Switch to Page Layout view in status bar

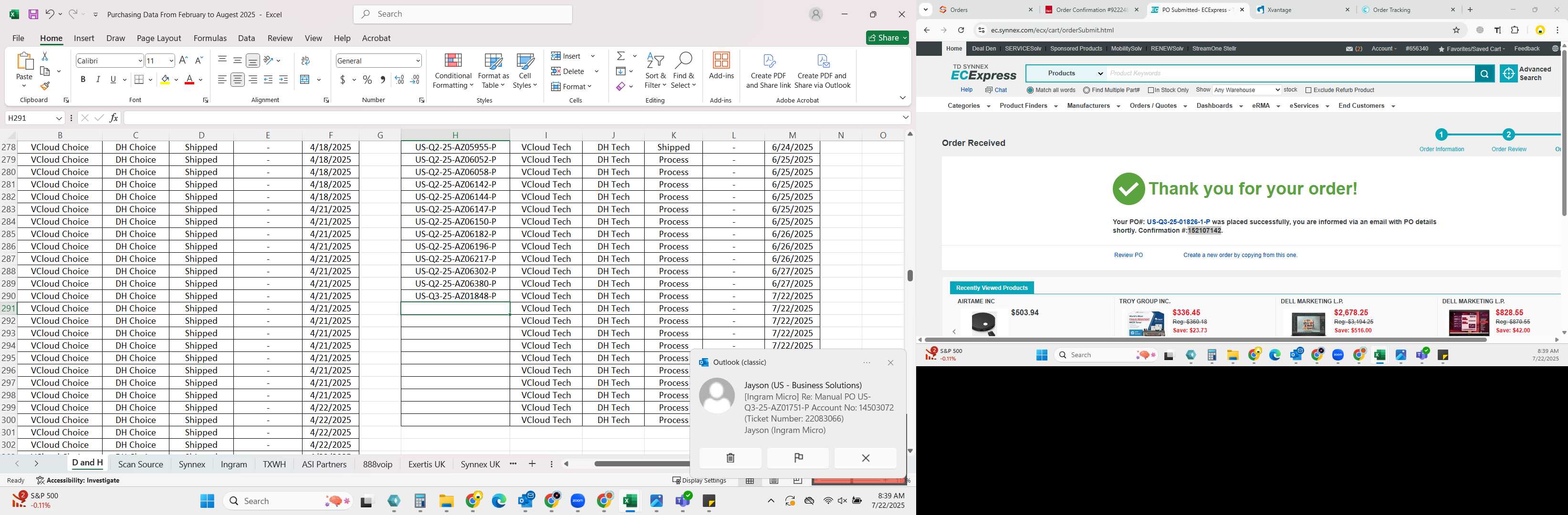tap(774, 480)
